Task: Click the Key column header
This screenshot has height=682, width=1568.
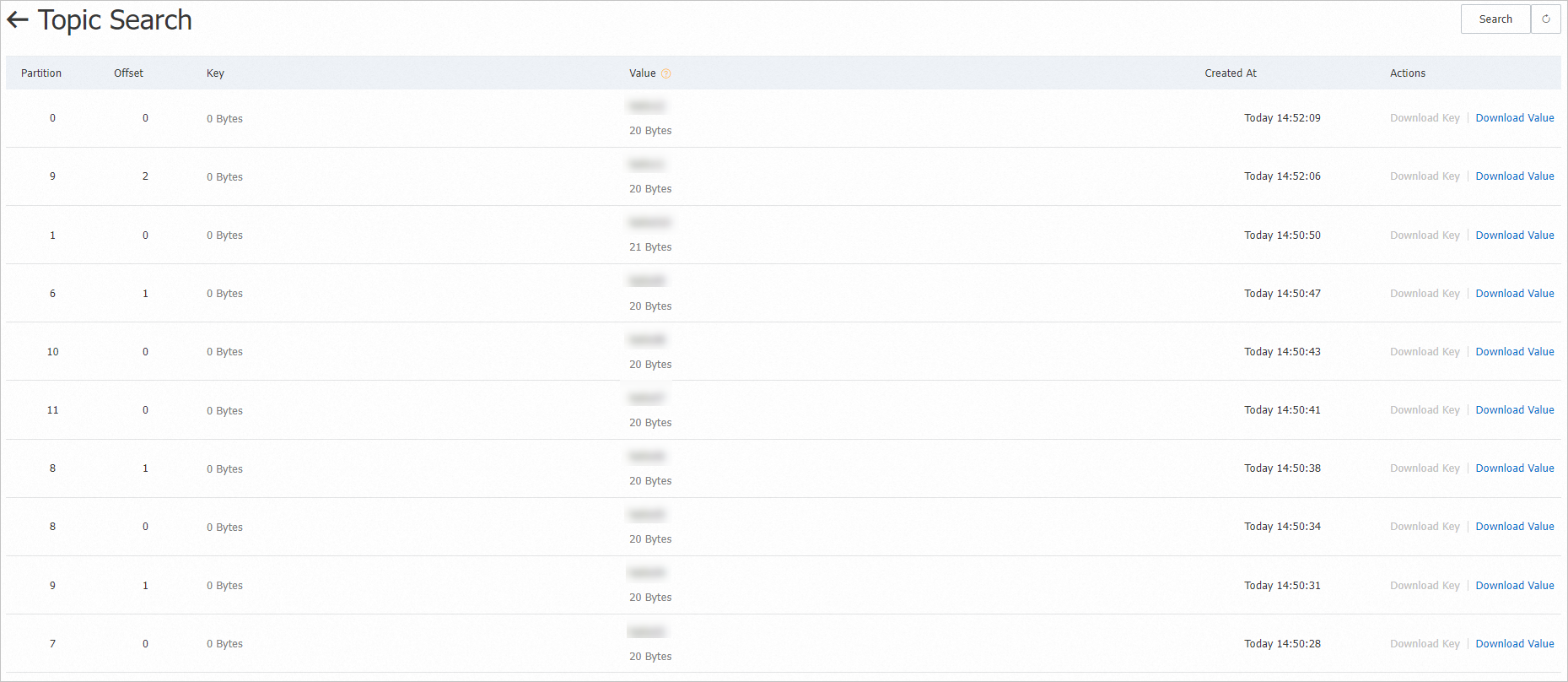Action: 215,73
